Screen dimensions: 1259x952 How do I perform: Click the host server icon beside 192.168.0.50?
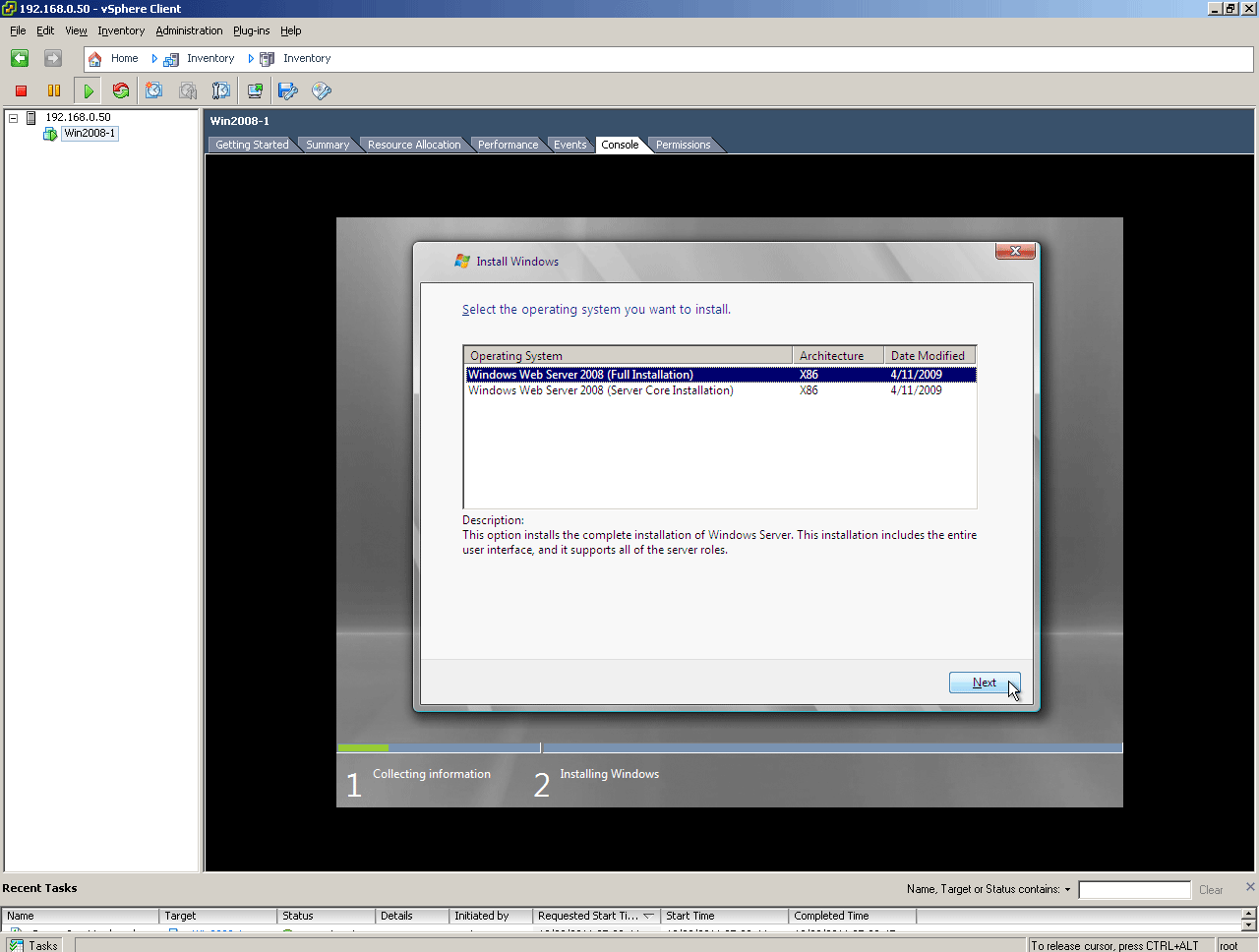(31, 118)
